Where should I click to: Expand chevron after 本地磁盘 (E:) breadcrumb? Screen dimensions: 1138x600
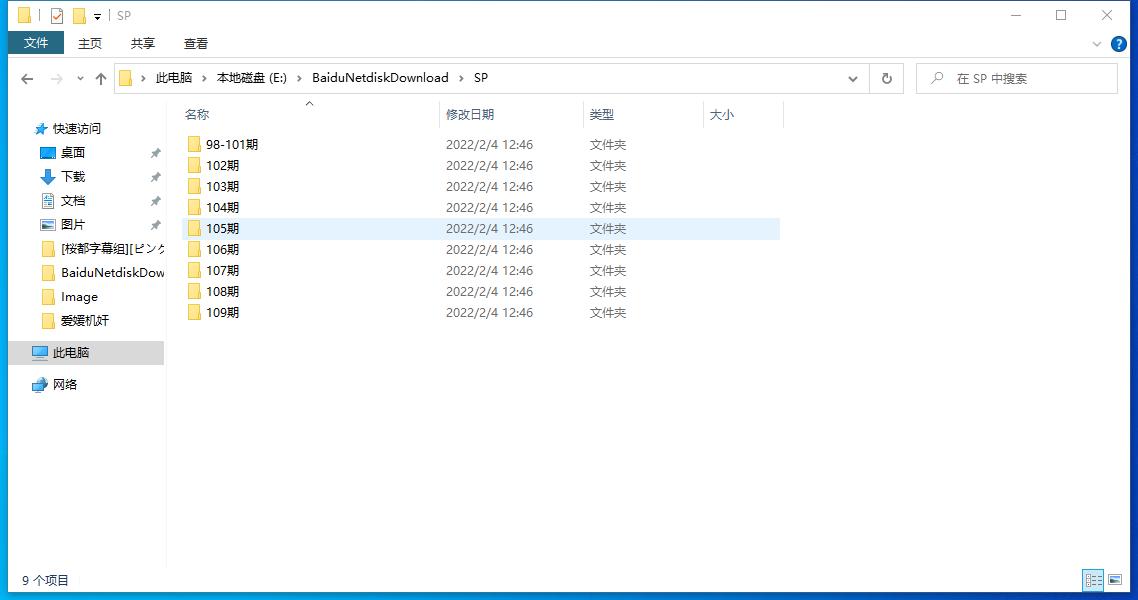(x=299, y=78)
